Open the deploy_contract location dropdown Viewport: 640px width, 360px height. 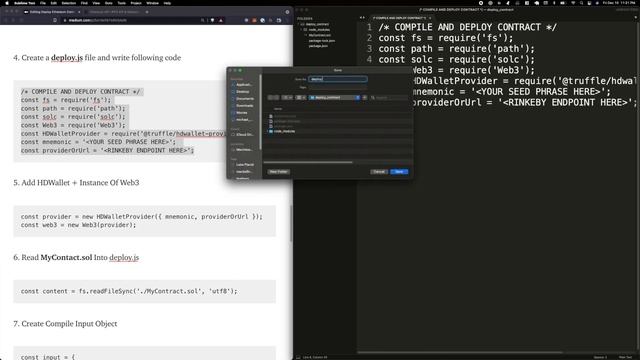click(335, 98)
